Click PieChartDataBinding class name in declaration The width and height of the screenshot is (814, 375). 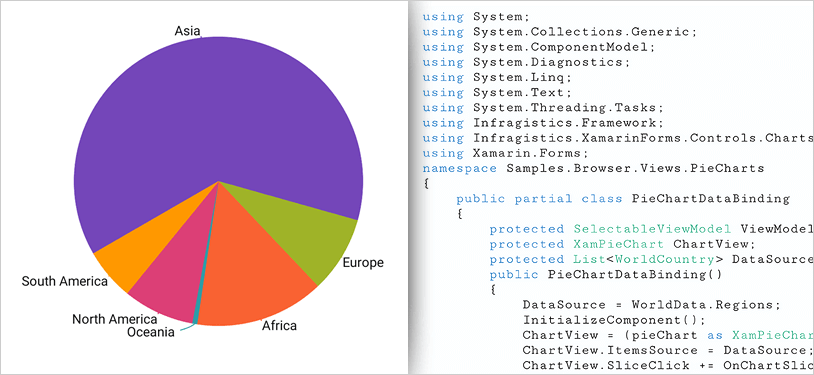[711, 199]
